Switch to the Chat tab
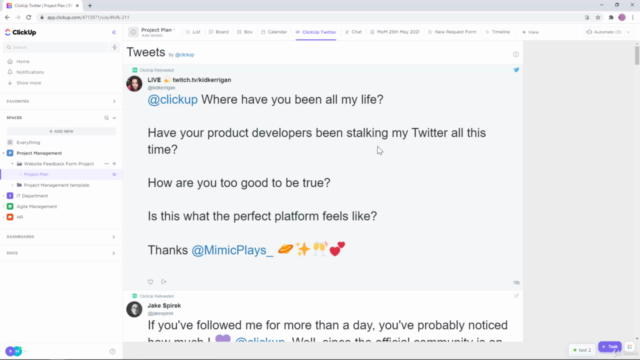Screen dimensions: 640x360 click(x=353, y=32)
